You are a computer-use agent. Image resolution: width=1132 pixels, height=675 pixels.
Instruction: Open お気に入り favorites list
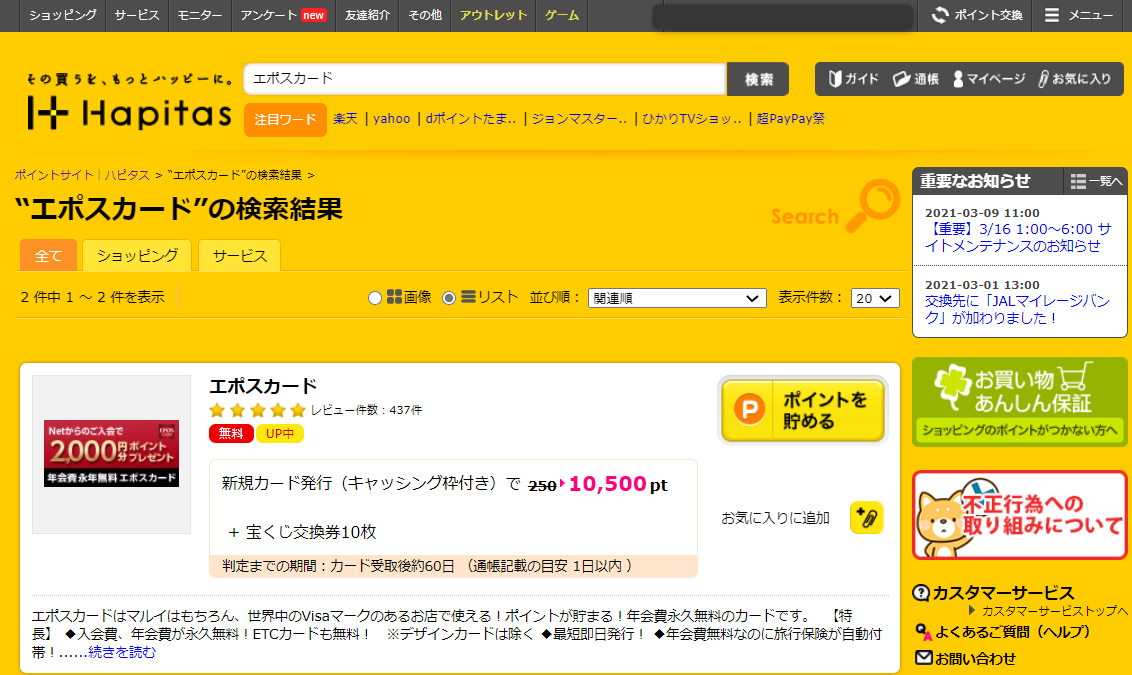pos(1074,79)
